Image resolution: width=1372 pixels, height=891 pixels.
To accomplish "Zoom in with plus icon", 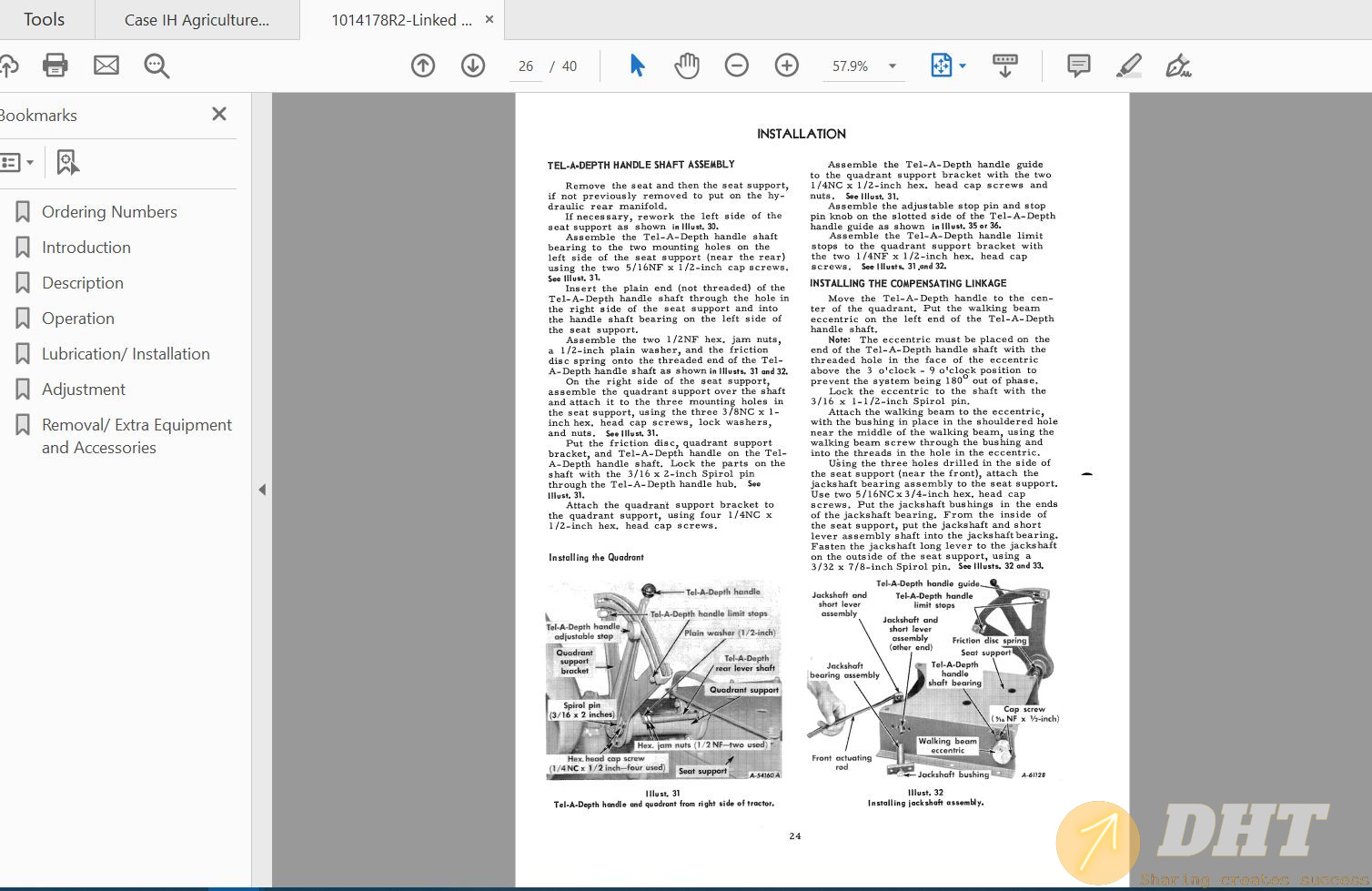I will pyautogui.click(x=787, y=66).
